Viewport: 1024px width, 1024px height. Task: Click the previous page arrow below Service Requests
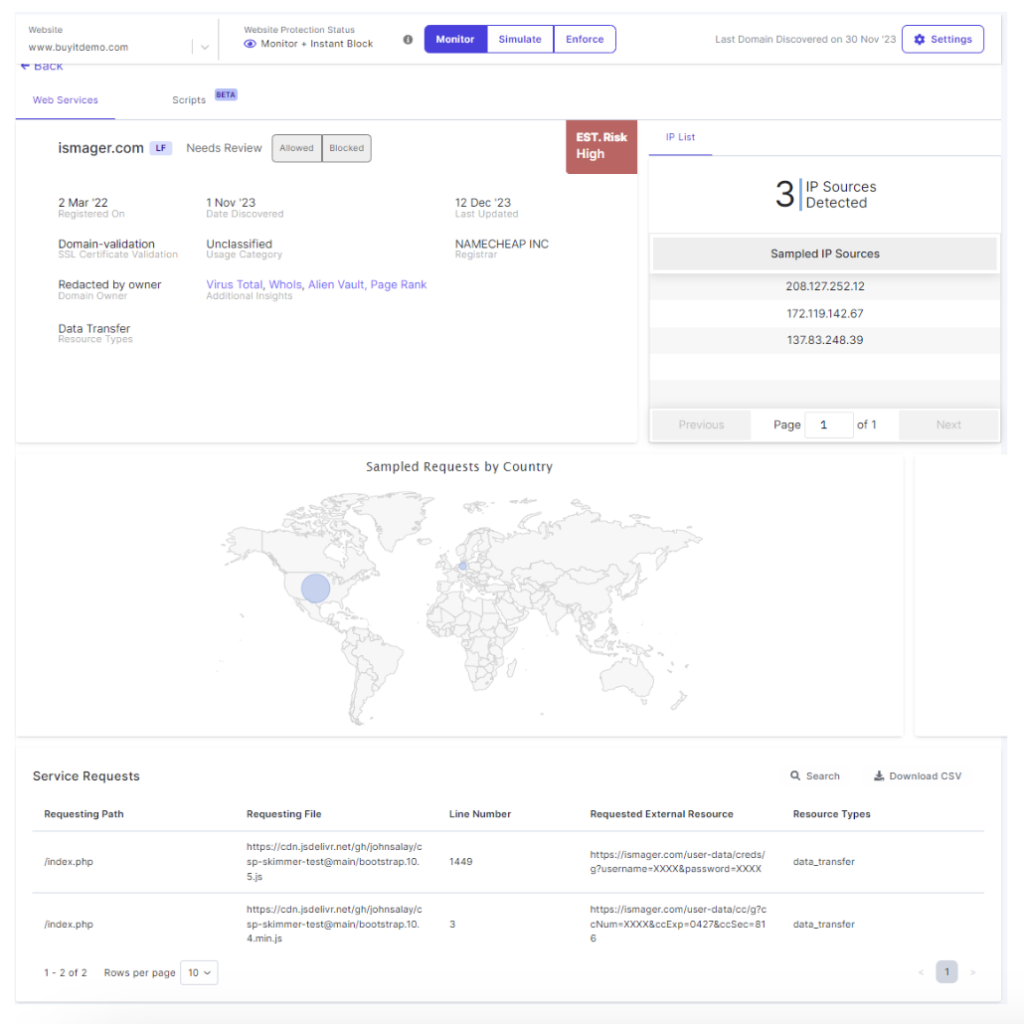pyautogui.click(x=921, y=971)
